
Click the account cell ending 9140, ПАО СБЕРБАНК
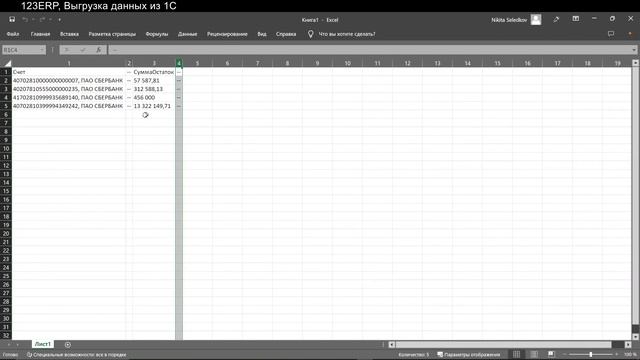coord(69,98)
